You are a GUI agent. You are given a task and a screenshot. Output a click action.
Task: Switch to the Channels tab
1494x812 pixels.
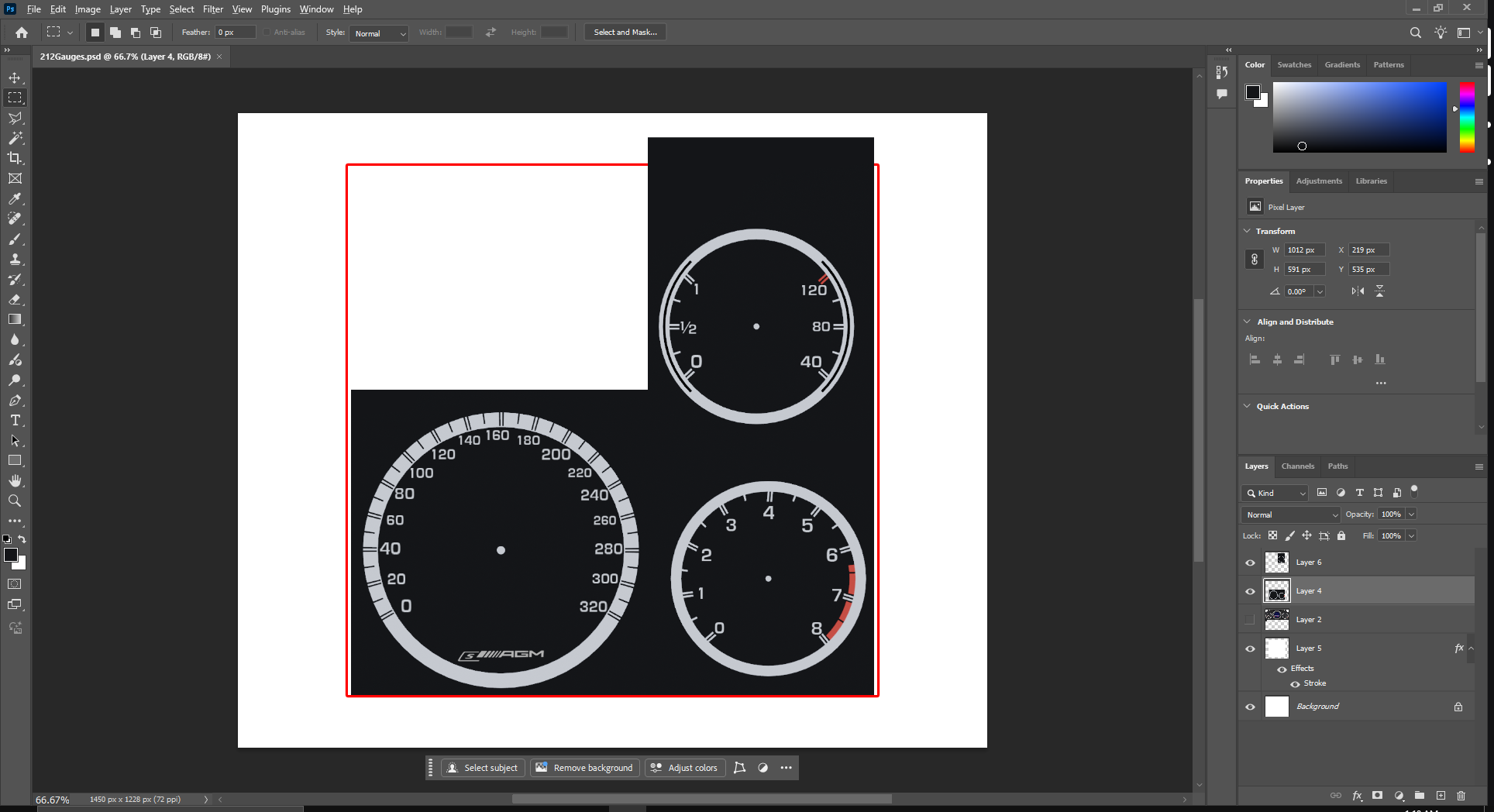[x=1298, y=466]
